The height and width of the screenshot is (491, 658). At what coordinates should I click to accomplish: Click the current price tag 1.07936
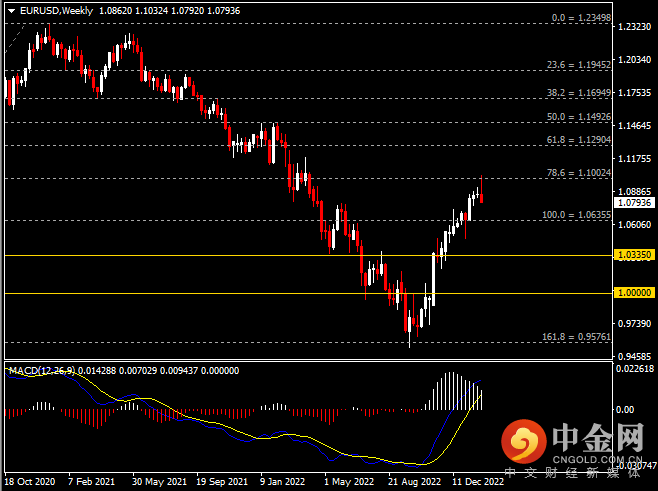point(636,202)
